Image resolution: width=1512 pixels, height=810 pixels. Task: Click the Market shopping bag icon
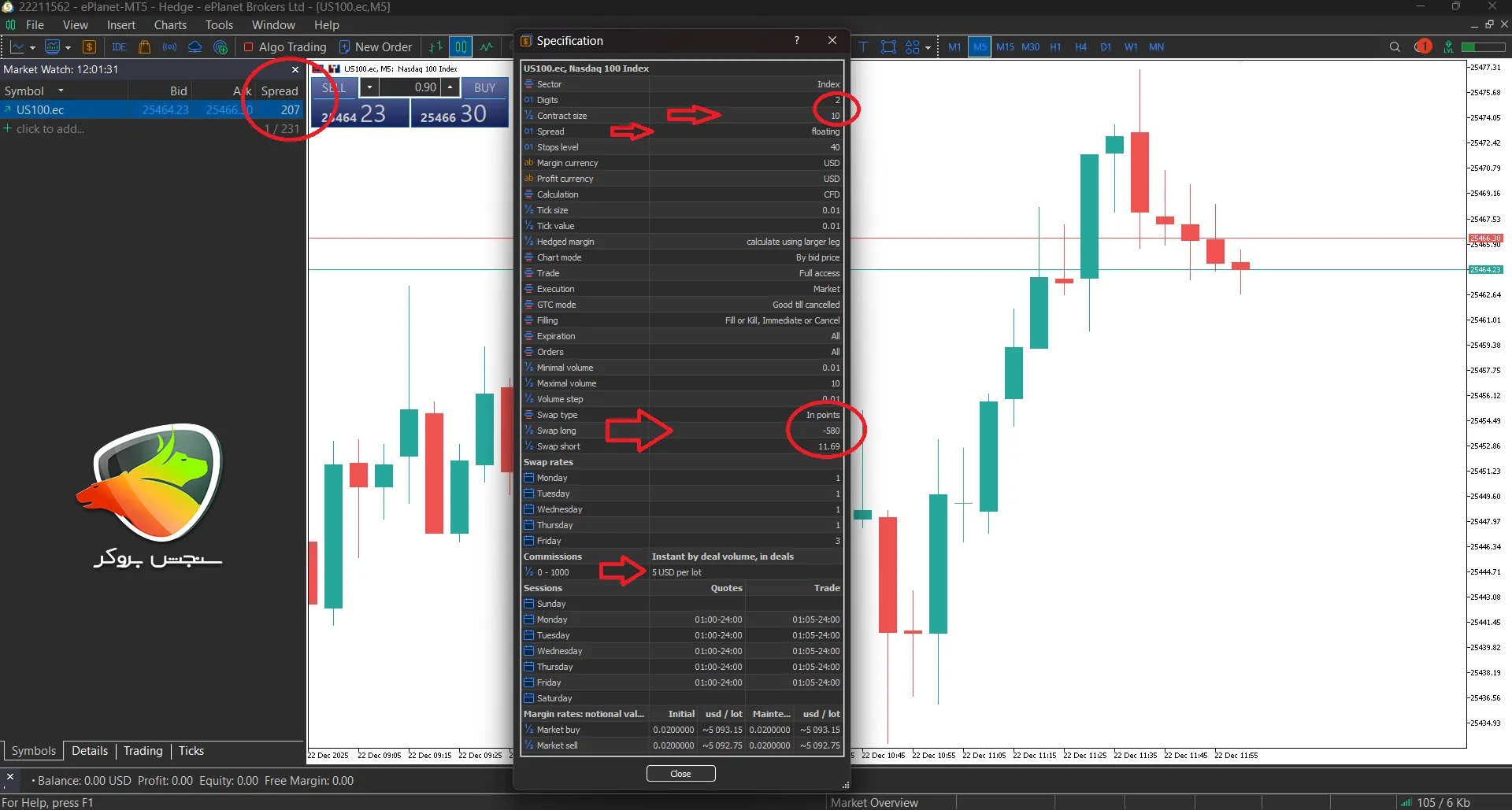144,47
